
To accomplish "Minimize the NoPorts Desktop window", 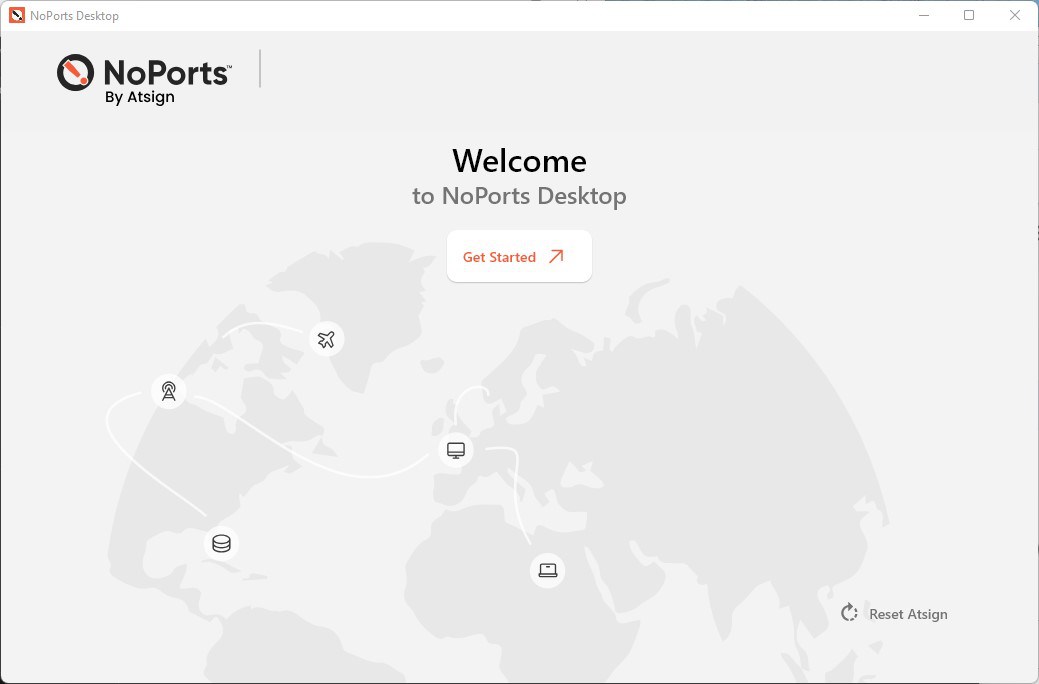I will point(924,15).
